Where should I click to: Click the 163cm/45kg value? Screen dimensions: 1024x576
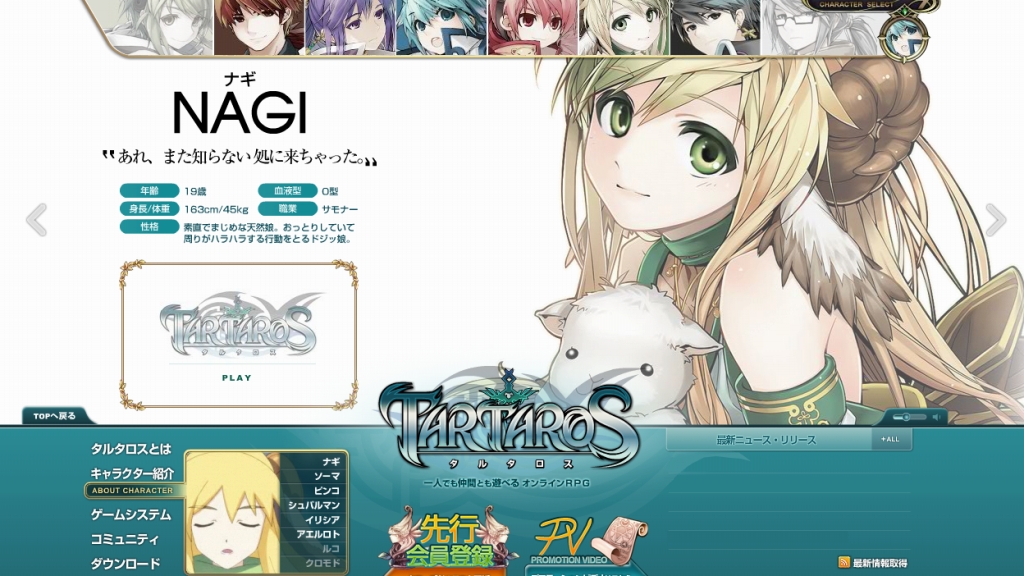216,210
